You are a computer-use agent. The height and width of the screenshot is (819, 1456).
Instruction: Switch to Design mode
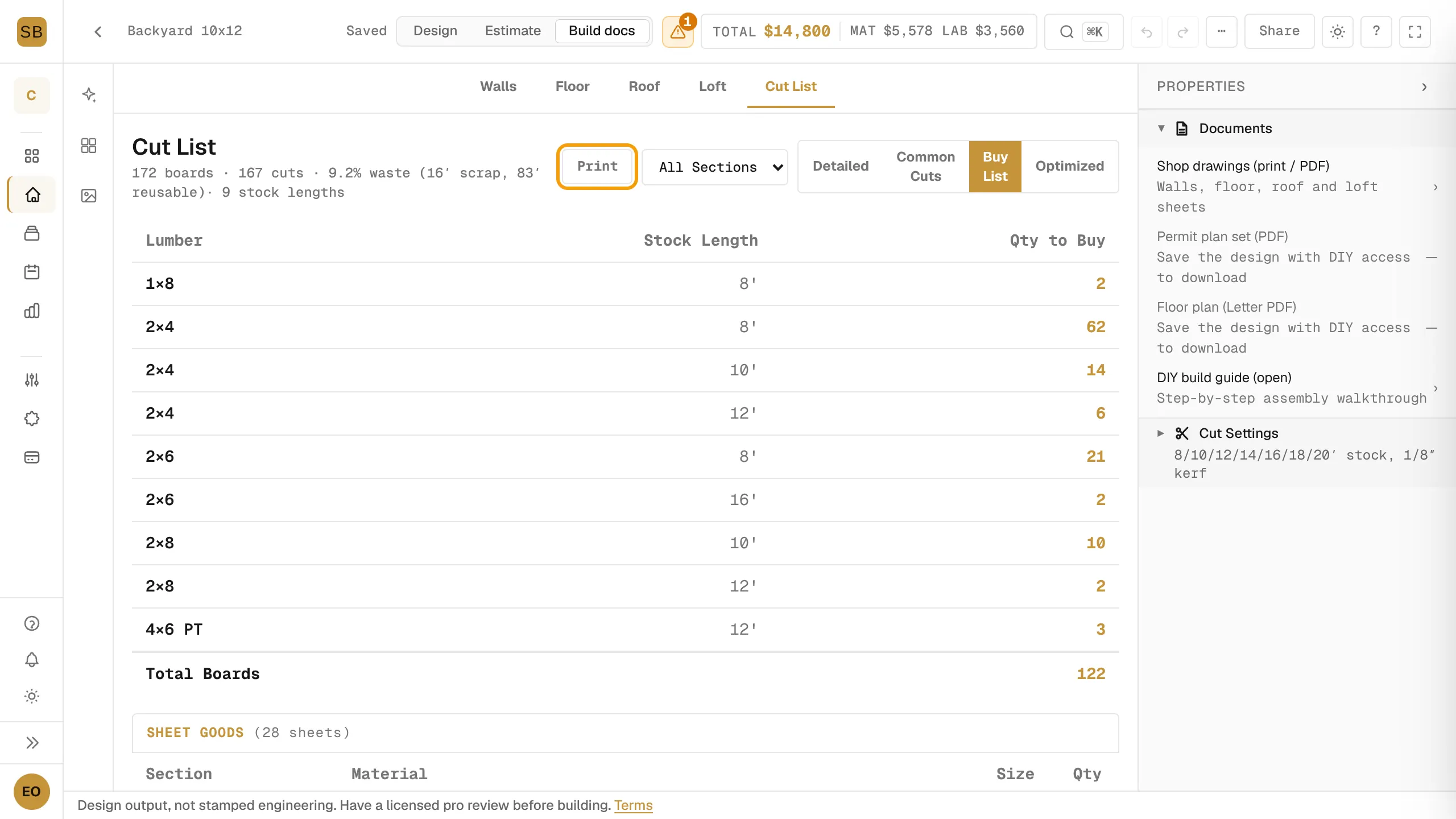435,31
